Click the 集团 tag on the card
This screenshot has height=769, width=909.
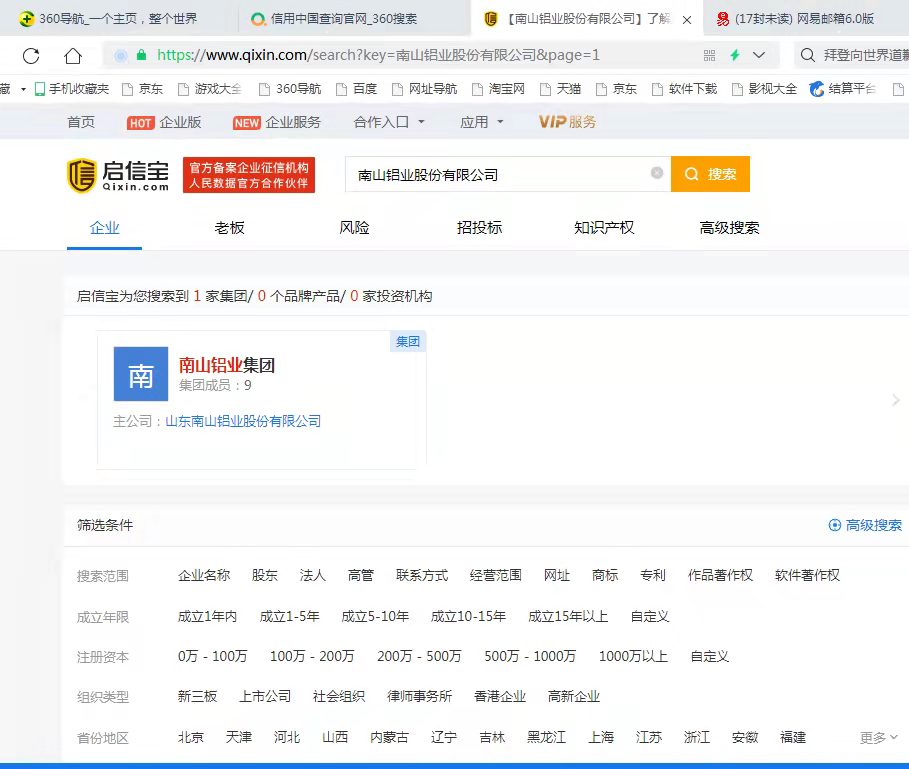408,341
